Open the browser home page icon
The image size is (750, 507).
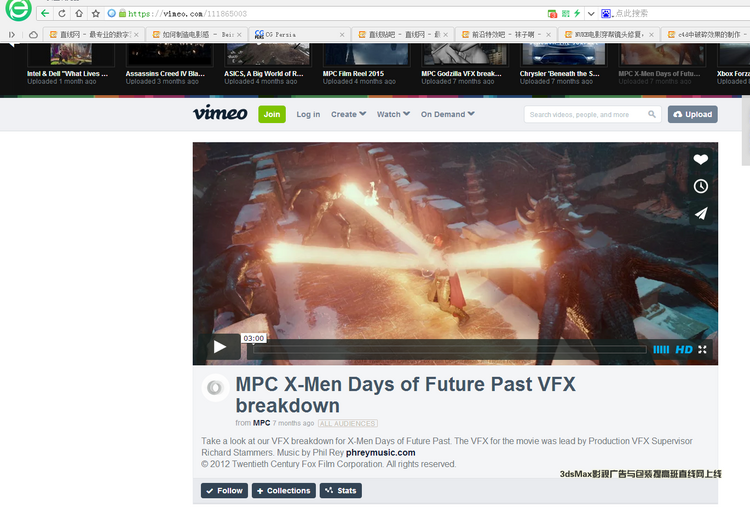coord(79,13)
